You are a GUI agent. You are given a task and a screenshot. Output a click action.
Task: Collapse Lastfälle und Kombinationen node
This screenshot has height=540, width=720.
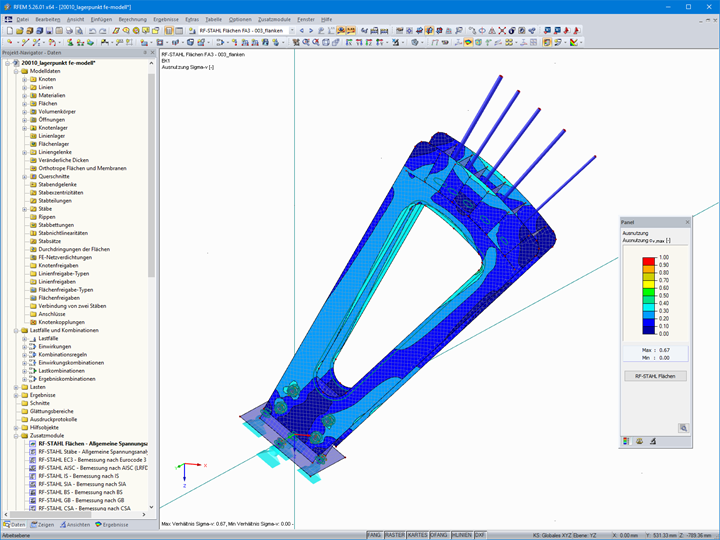point(16,330)
